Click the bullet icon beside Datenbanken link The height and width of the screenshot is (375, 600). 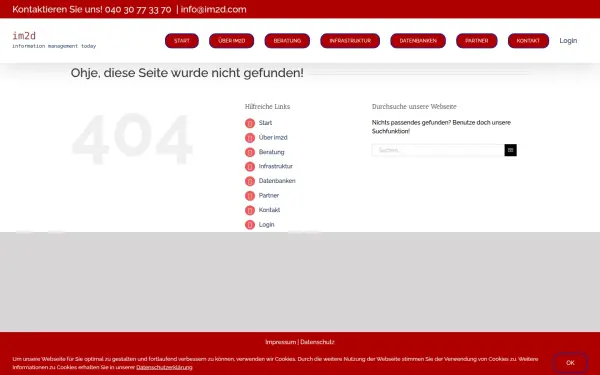(250, 181)
